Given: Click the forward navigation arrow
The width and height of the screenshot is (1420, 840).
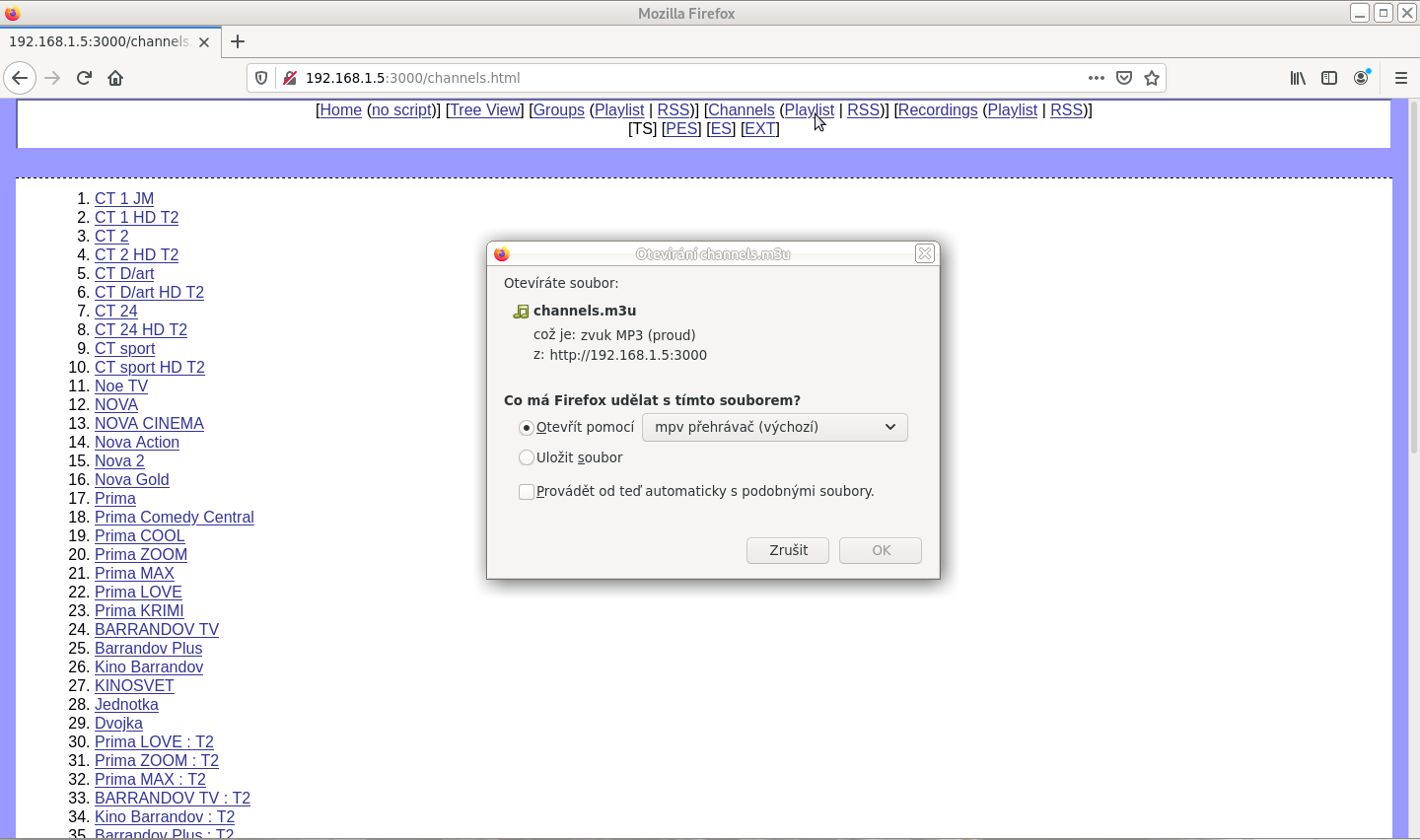Looking at the screenshot, I should (52, 78).
